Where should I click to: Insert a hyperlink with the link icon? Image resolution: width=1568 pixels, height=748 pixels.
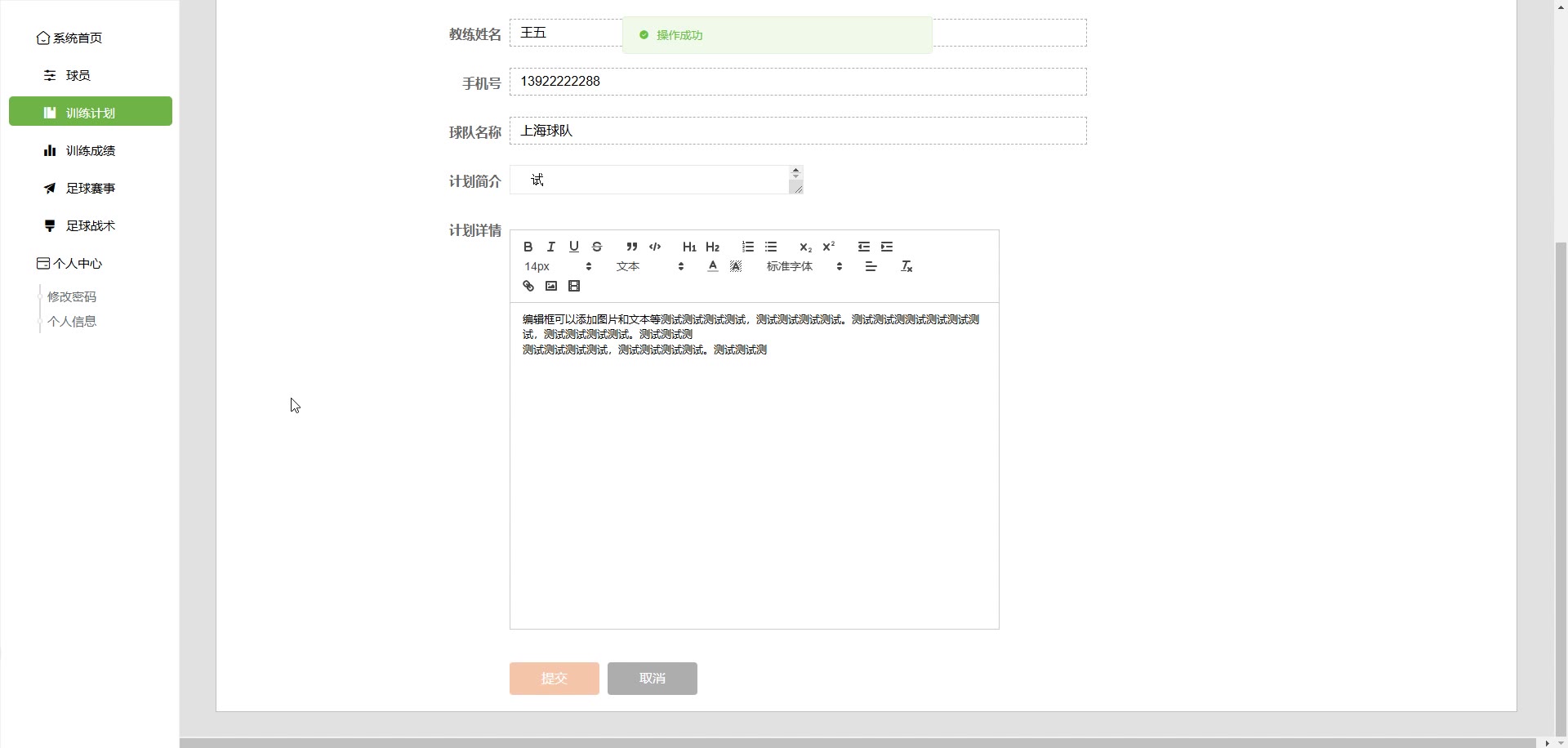528,286
